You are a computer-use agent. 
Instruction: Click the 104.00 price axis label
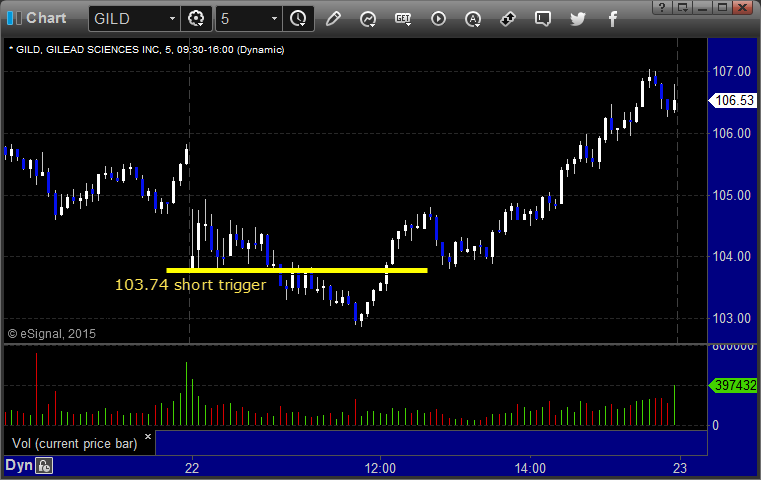(x=731, y=256)
